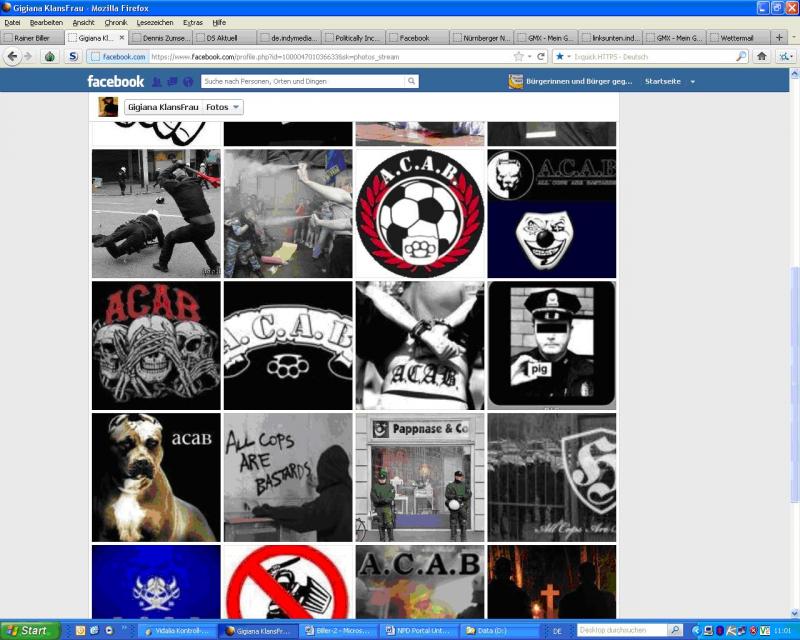Open the search engine selector dropdown
Screen dimensions: 800x640
click(562, 56)
